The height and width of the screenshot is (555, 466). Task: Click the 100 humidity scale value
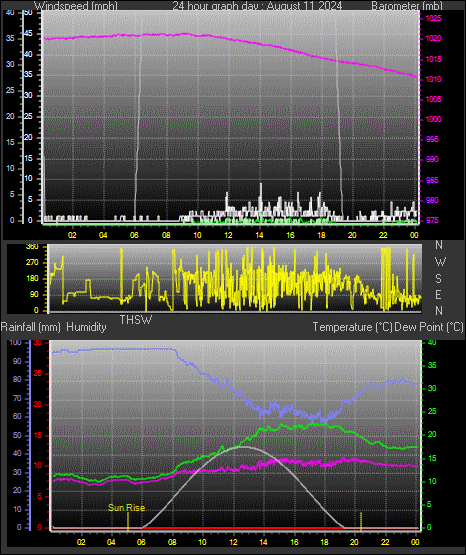coord(15,342)
